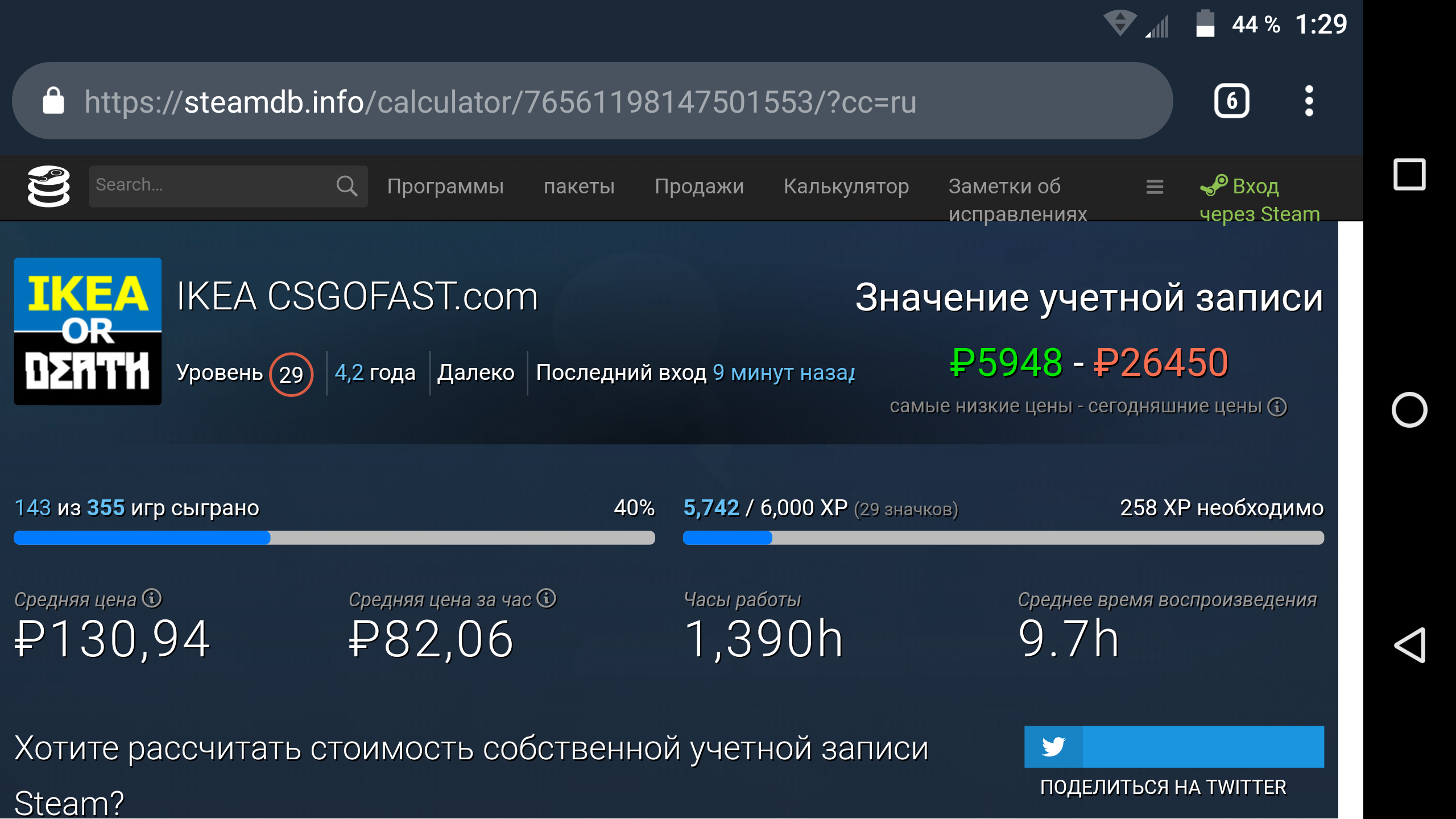This screenshot has height=819, width=1456.
Task: Tap the Twitter bird icon
Action: (1053, 746)
